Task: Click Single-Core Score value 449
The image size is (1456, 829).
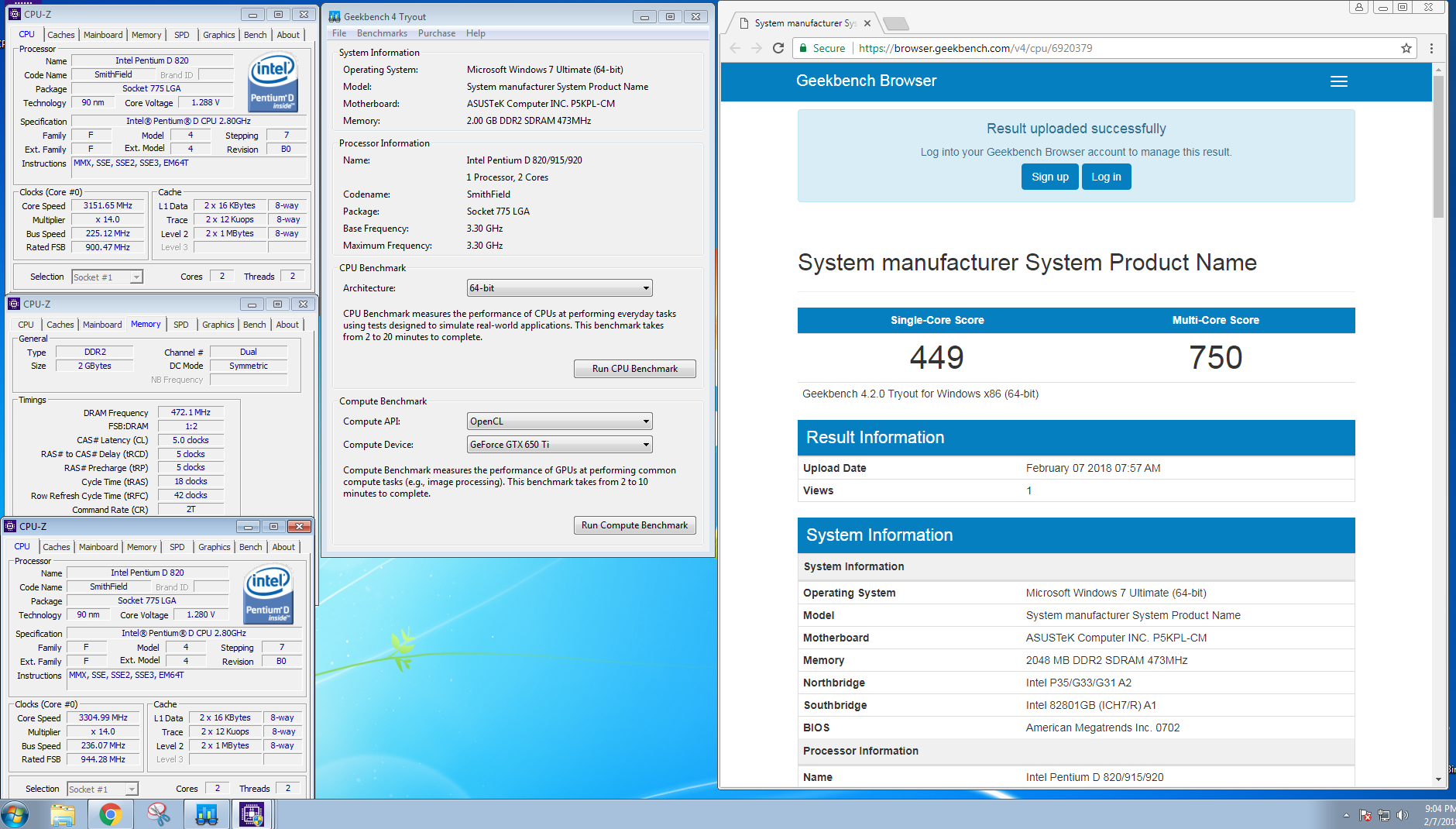Action: [937, 358]
